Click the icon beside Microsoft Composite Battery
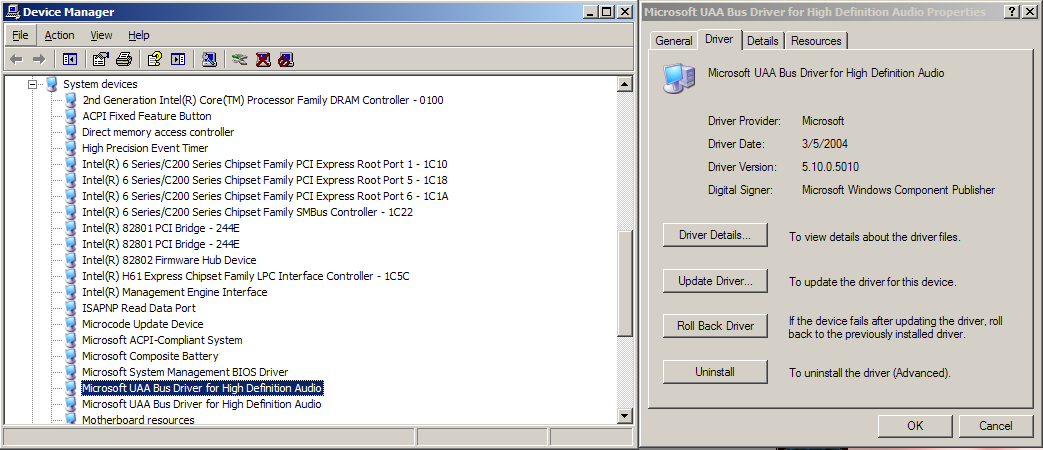The image size is (1043, 450). pyautogui.click(x=71, y=356)
